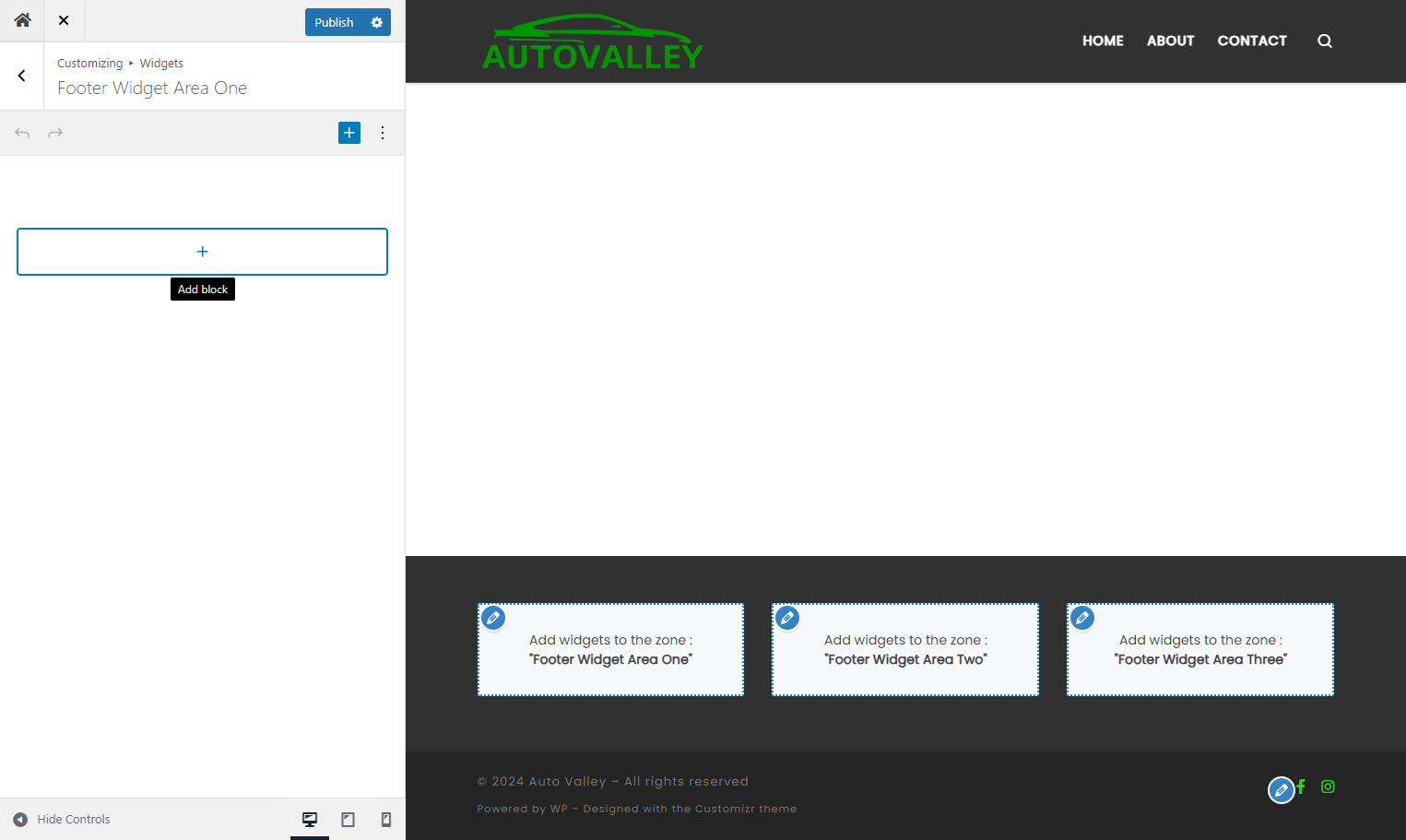Close the Customizer with the X
Viewport: 1406px width, 840px height.
[64, 20]
